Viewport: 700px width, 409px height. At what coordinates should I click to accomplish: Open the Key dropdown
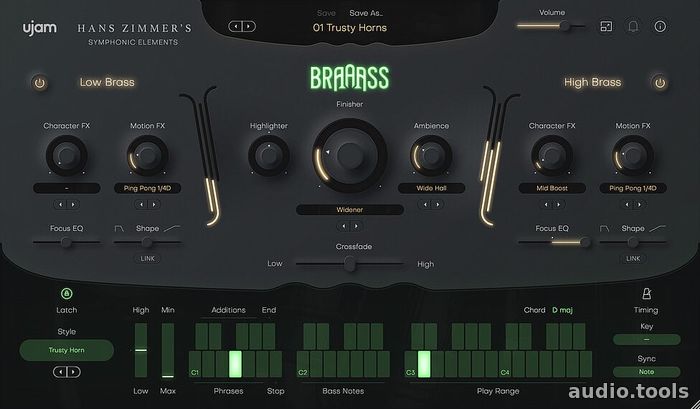pyautogui.click(x=646, y=339)
